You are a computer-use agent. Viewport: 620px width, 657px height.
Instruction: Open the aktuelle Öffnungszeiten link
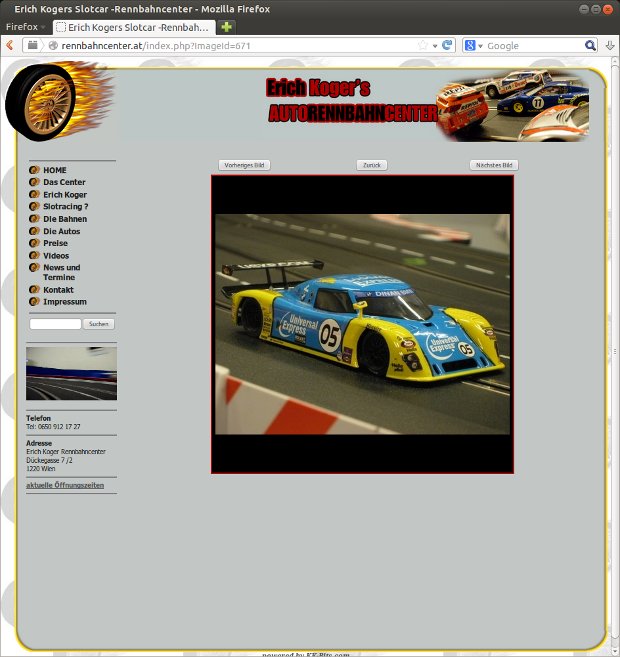click(65, 485)
